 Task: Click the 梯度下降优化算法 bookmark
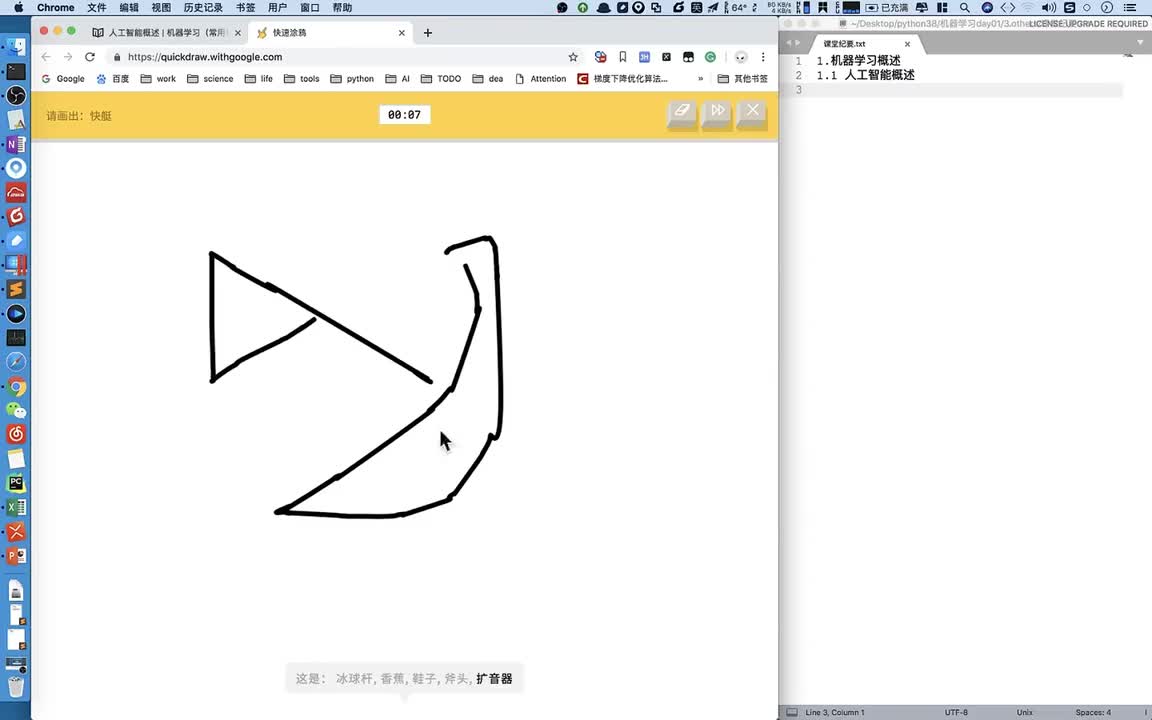click(622, 79)
